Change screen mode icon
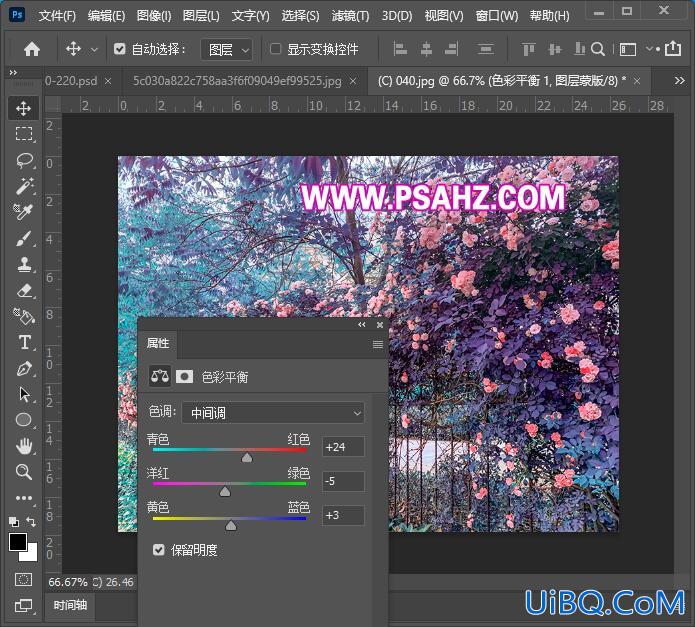The width and height of the screenshot is (695, 627). tap(23, 605)
